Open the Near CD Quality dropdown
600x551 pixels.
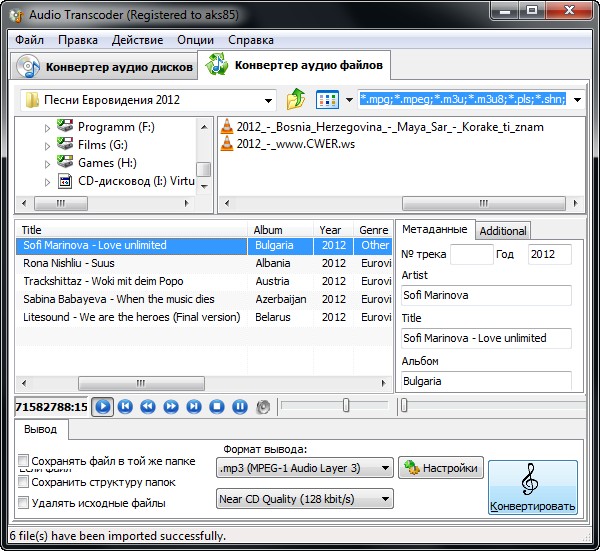tap(305, 498)
